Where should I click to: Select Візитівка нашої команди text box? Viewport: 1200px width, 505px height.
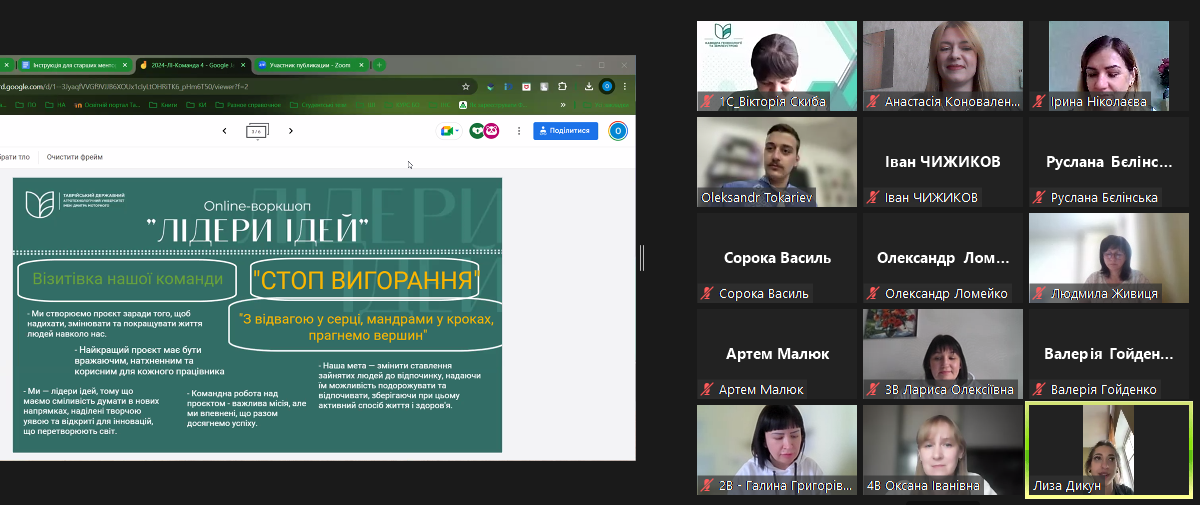[x=128, y=279]
